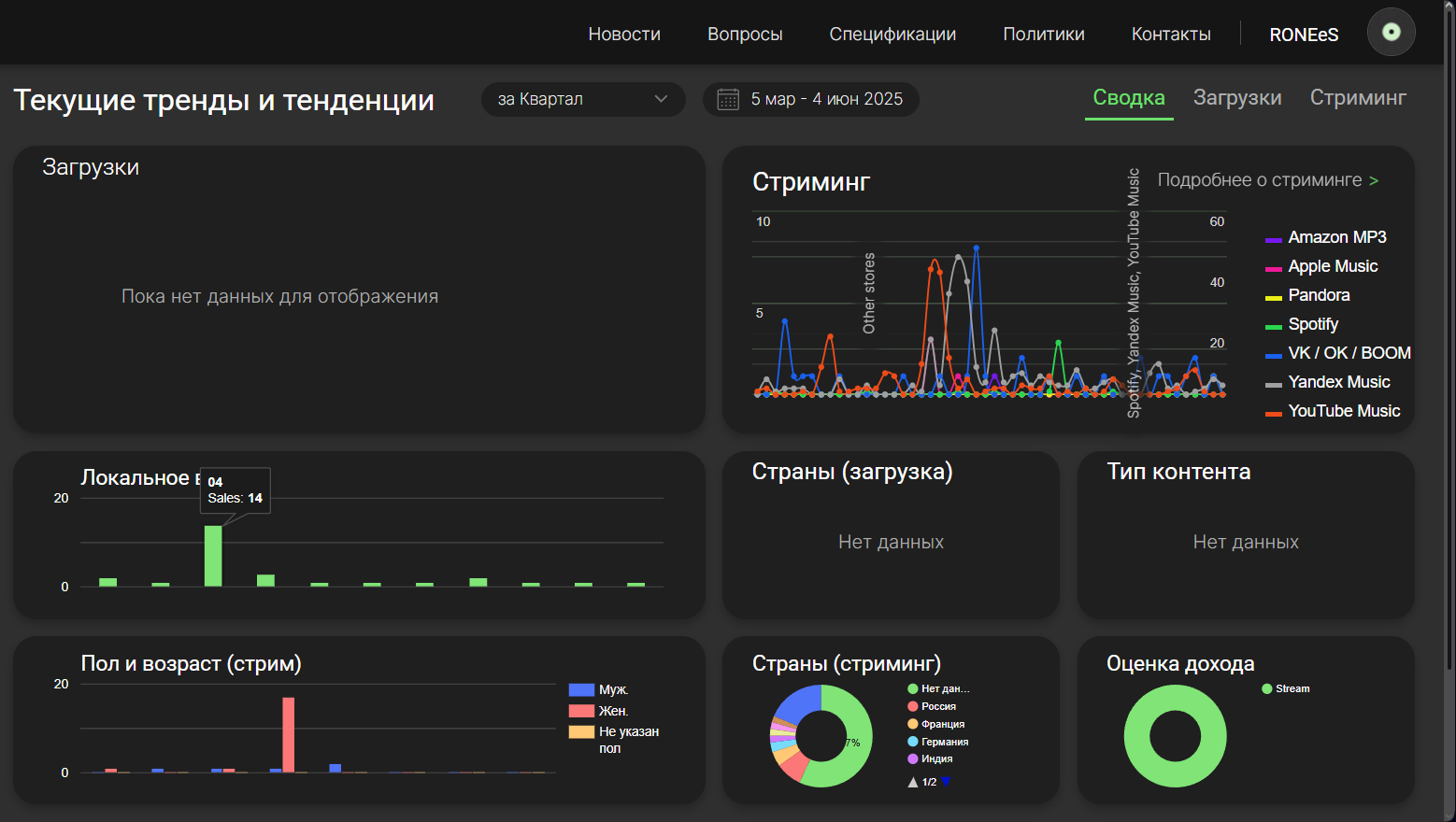Viewport: 1456px width, 822px height.
Task: Click the Россия legend dot
Action: tap(913, 706)
